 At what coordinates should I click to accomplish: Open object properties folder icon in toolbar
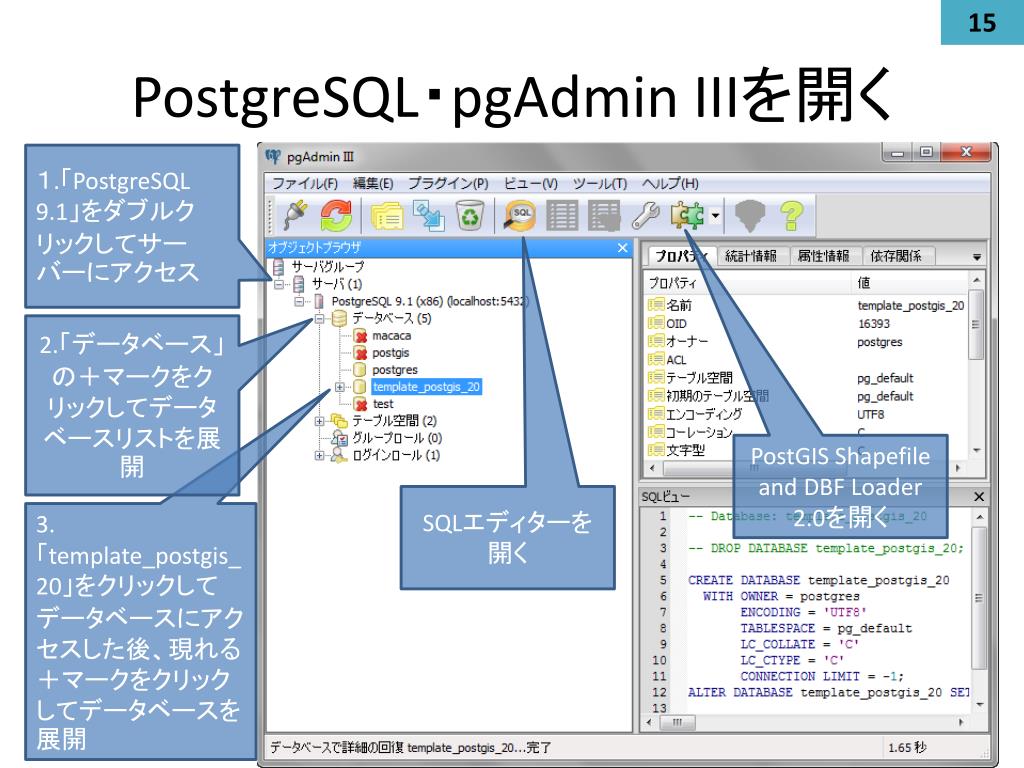coord(387,216)
